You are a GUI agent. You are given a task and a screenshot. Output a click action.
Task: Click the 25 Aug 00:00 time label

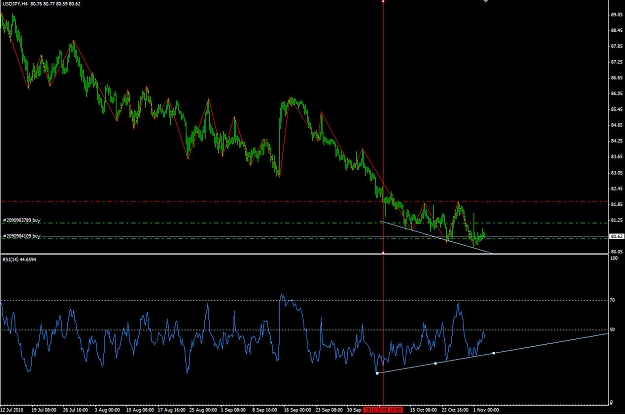[x=203, y=410]
